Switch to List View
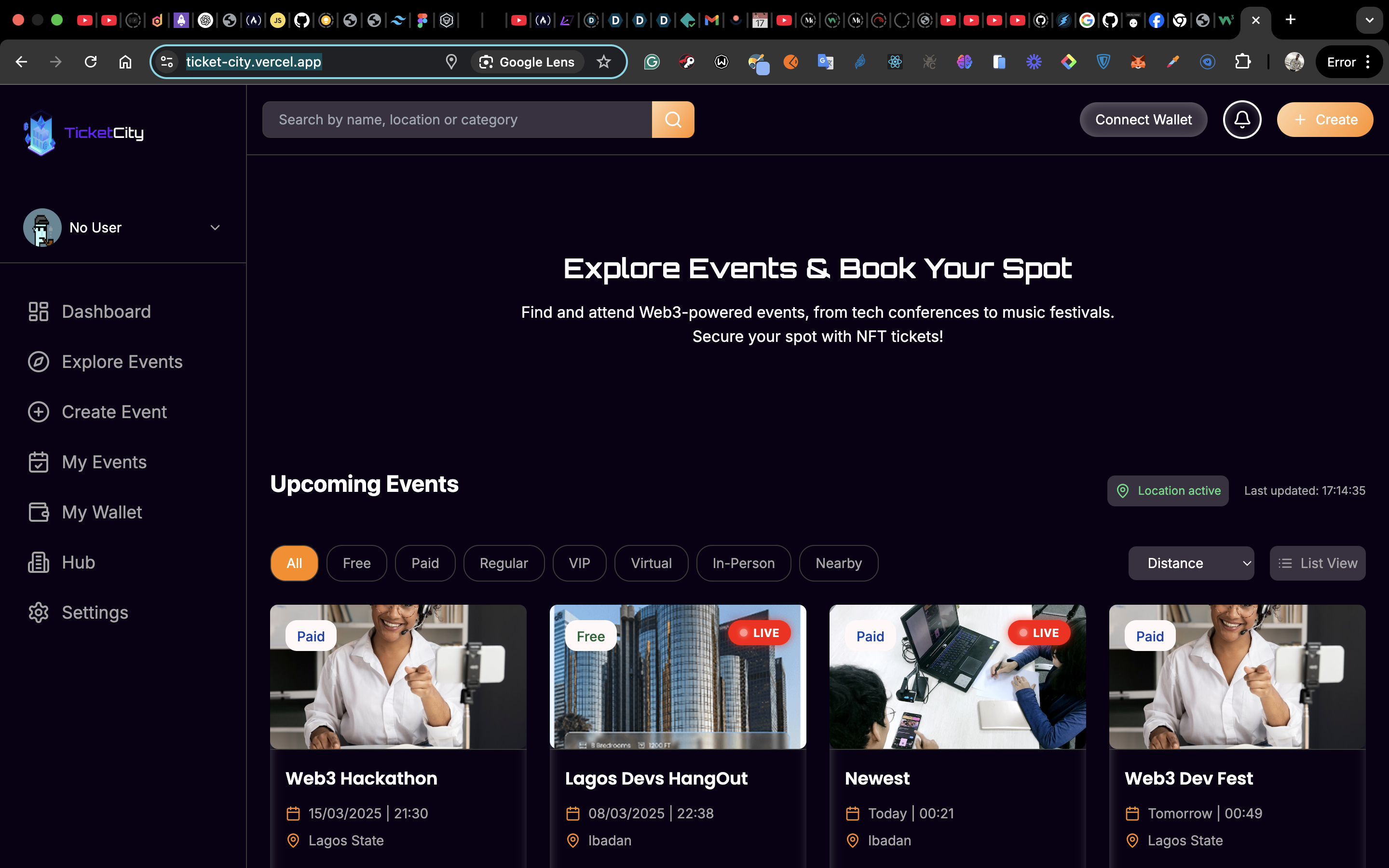This screenshot has height=868, width=1389. click(x=1317, y=563)
